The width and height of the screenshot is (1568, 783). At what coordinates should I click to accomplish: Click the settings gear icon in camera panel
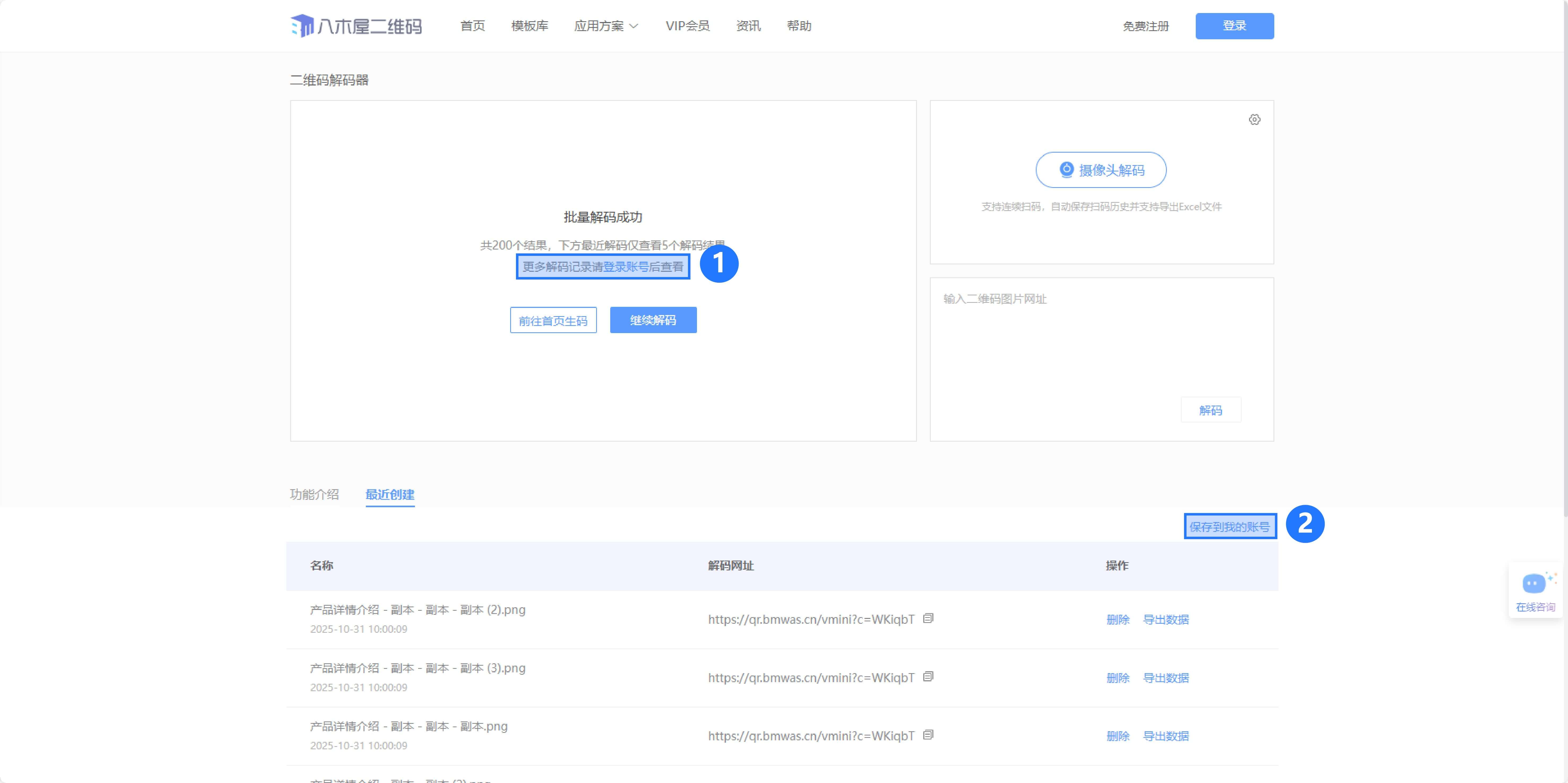[1254, 119]
